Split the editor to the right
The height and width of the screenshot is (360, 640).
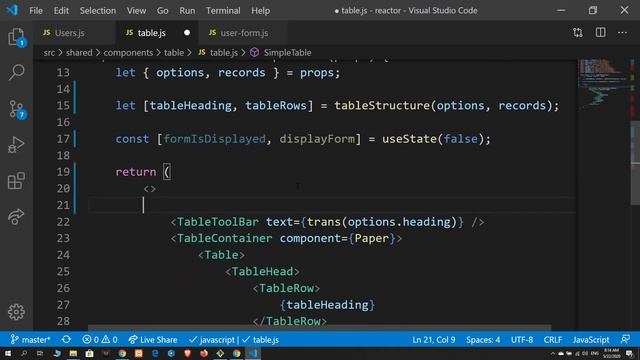tap(600, 33)
